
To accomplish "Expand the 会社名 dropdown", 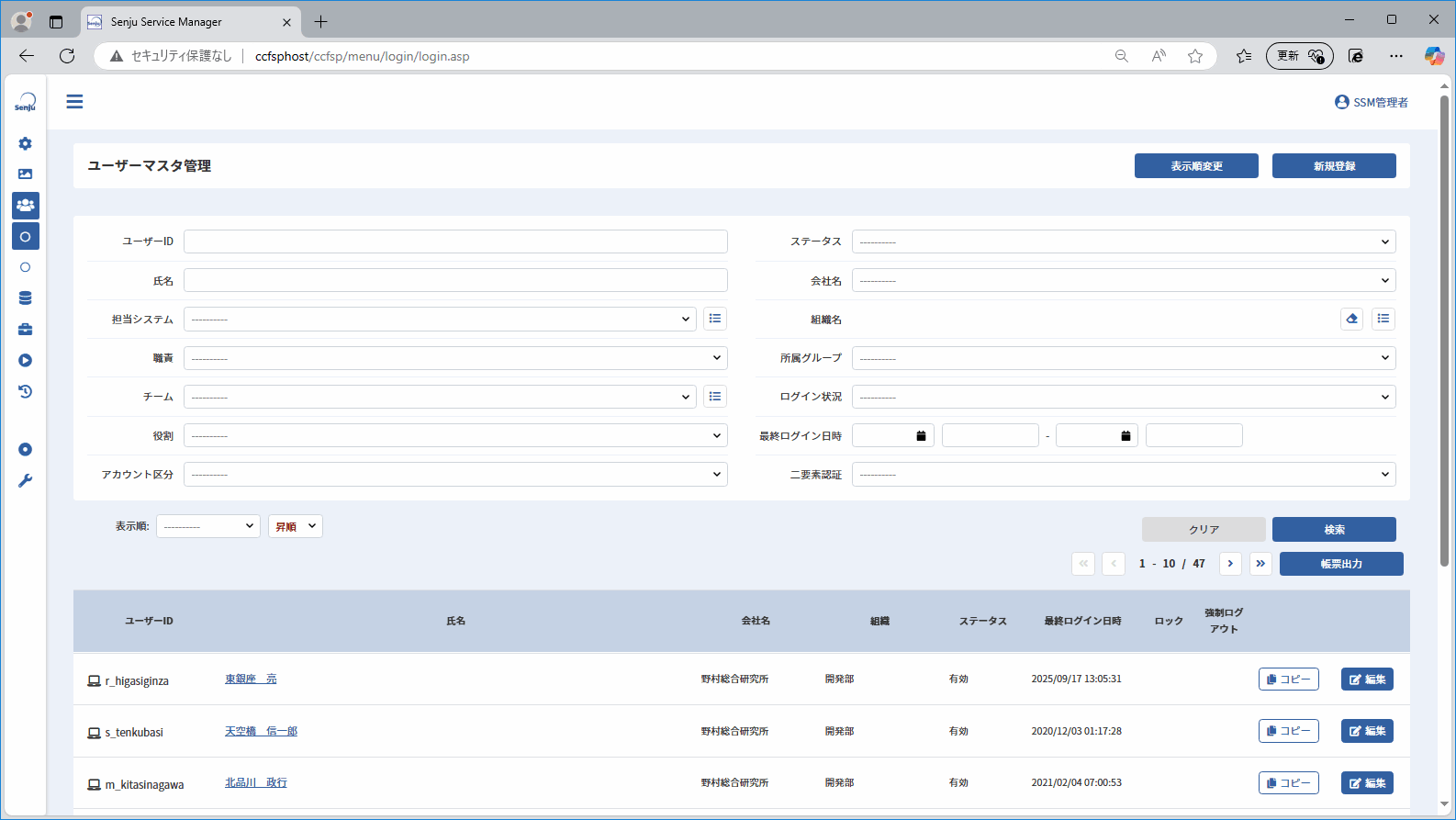I will (x=1124, y=280).
